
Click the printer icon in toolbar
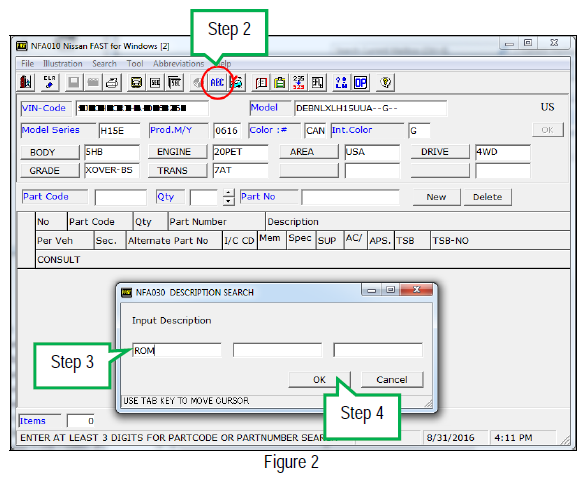112,82
